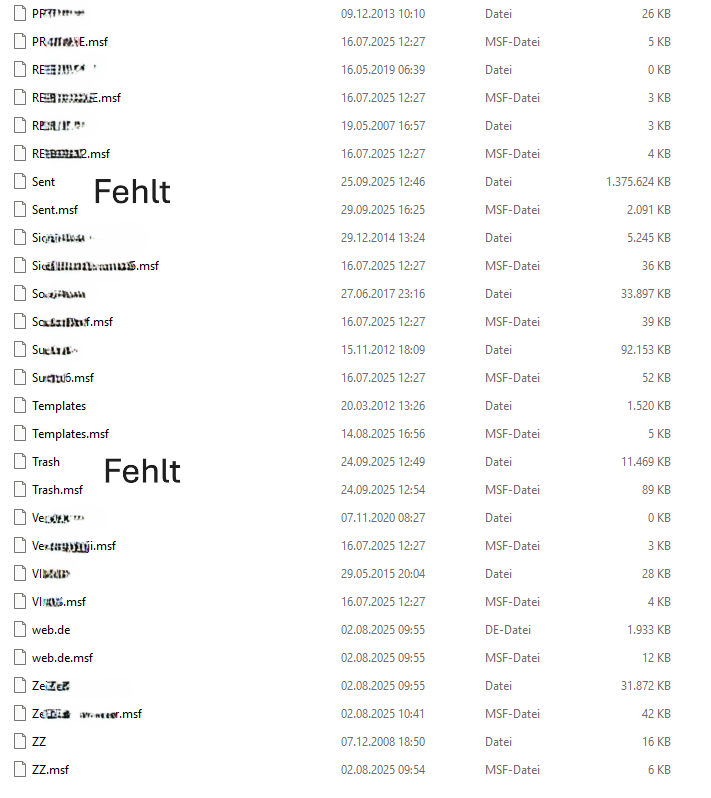This screenshot has width=711, height=798.
Task: Click the file icon beside Trash.msf
Action: 19,490
